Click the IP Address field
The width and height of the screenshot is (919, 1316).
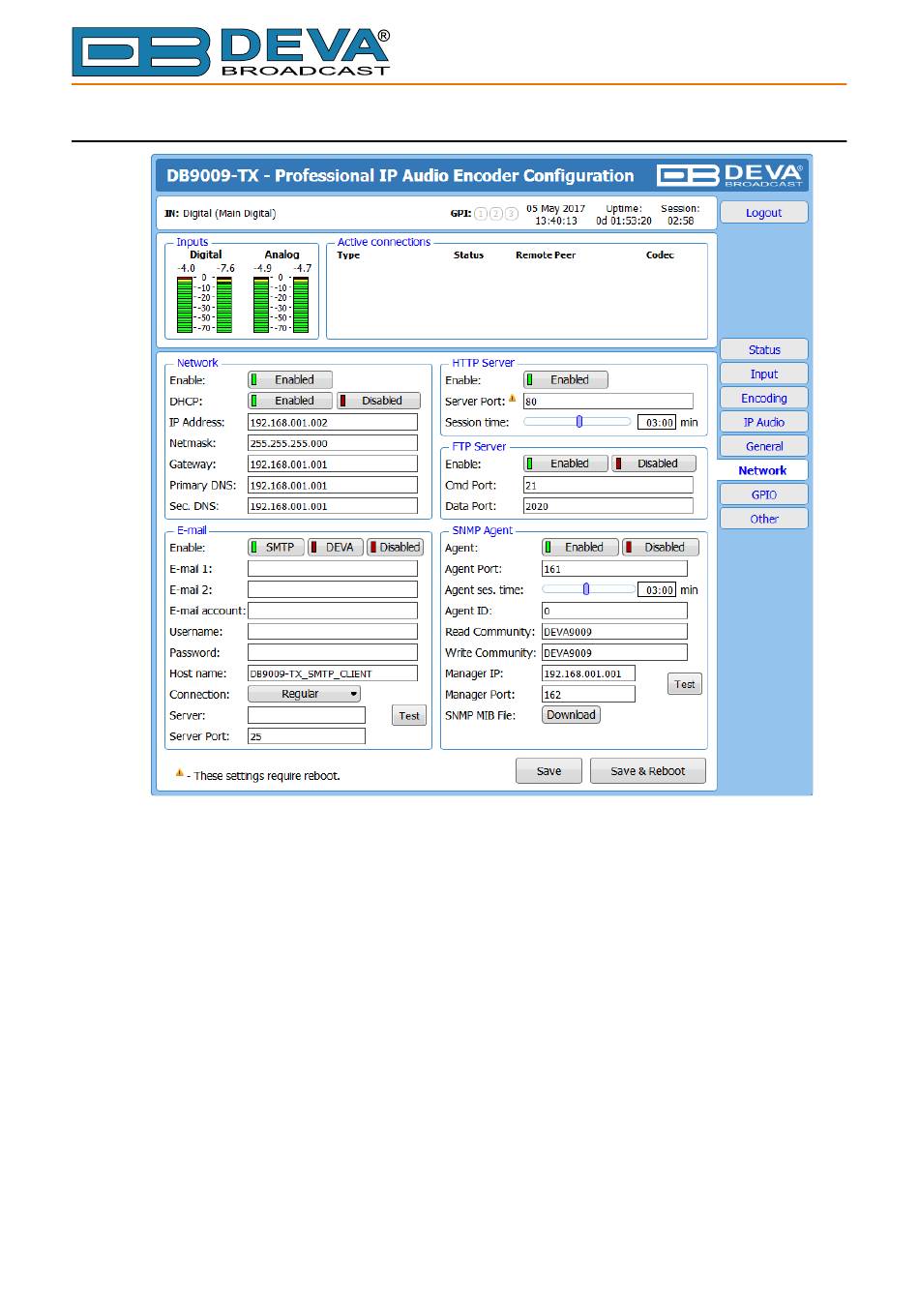point(333,423)
